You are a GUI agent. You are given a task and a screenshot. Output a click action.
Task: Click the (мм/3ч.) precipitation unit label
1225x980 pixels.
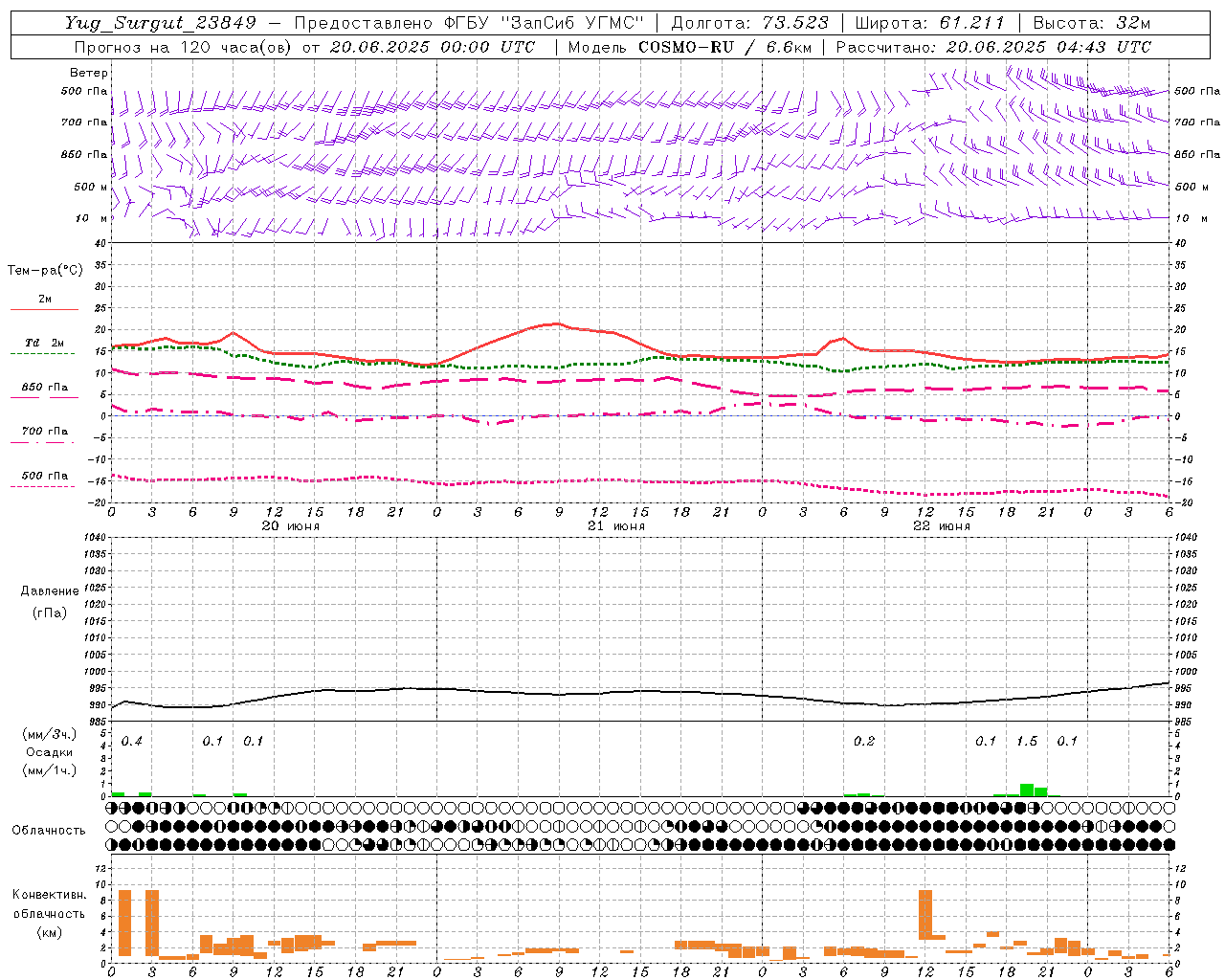click(x=49, y=735)
